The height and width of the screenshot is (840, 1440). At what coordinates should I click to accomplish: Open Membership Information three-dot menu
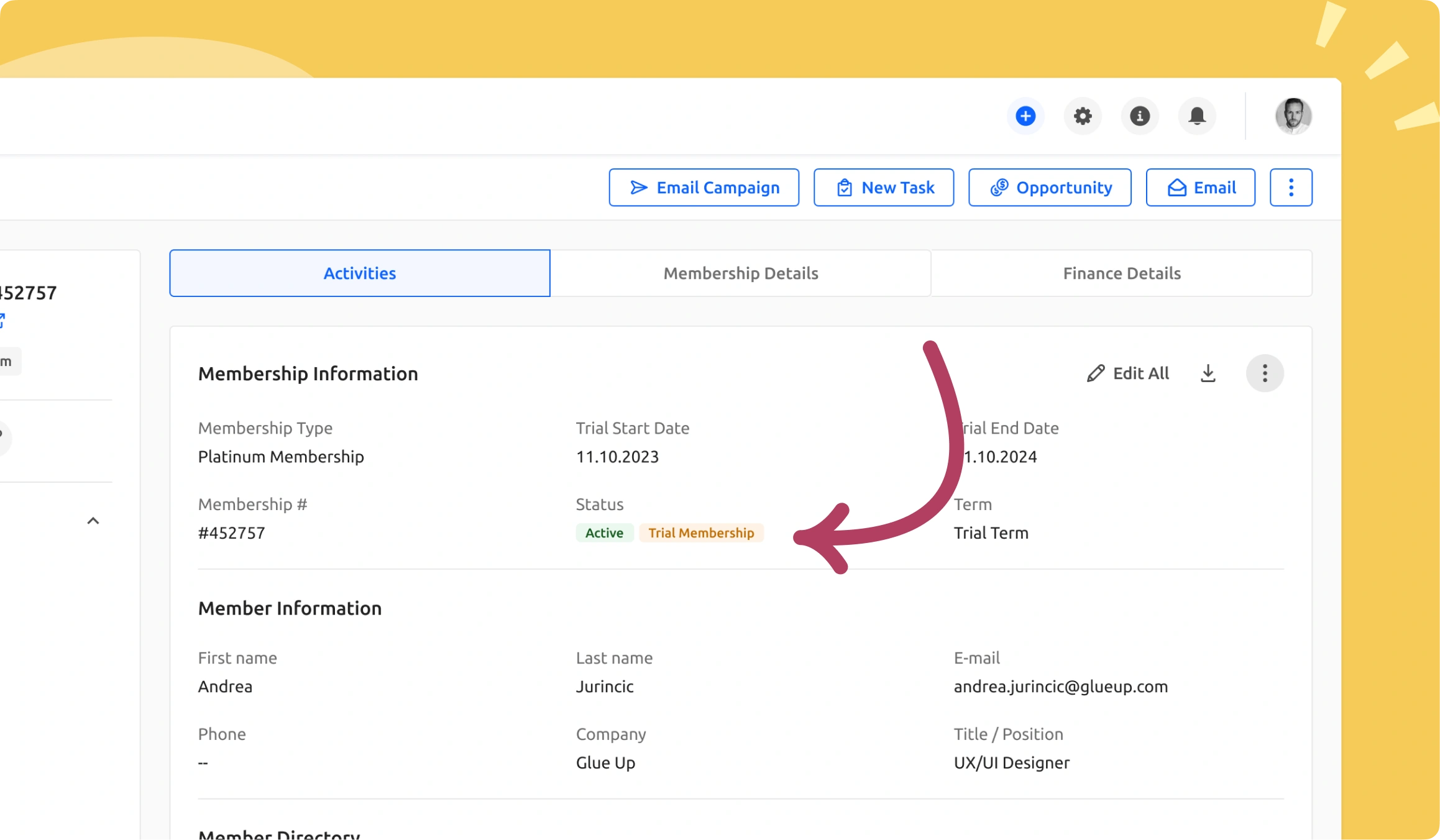[1265, 373]
